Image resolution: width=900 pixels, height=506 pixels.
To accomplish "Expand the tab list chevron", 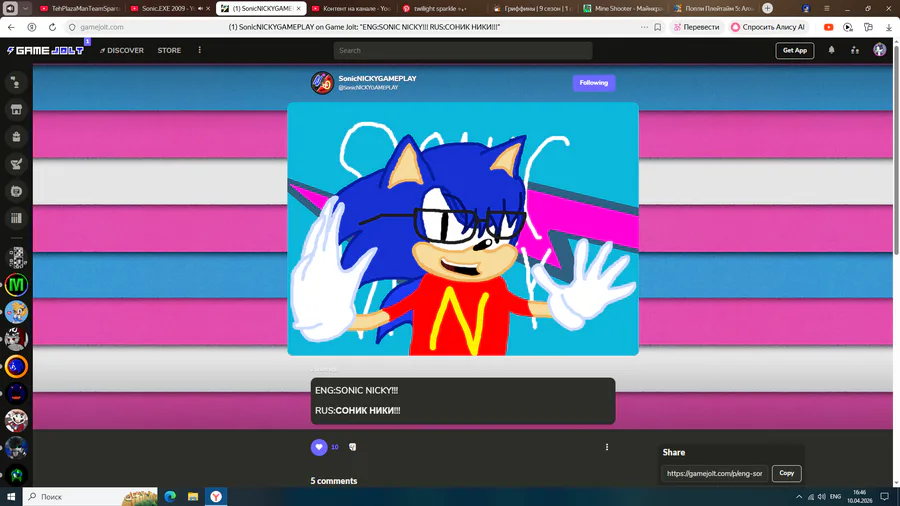I will [x=25, y=9].
